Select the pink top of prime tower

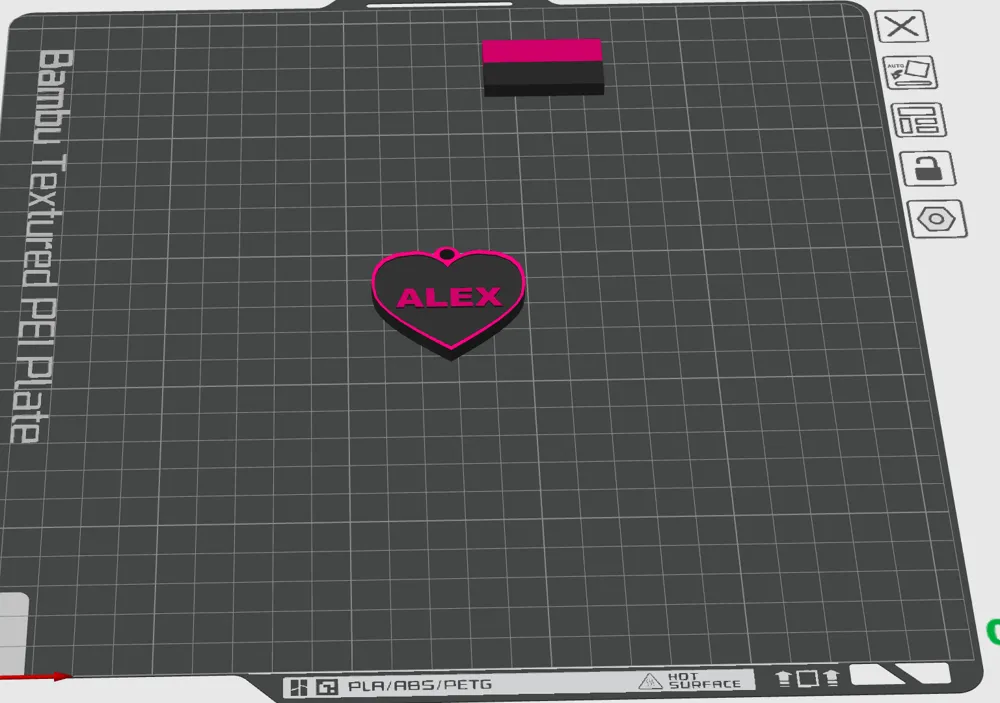(x=542, y=51)
